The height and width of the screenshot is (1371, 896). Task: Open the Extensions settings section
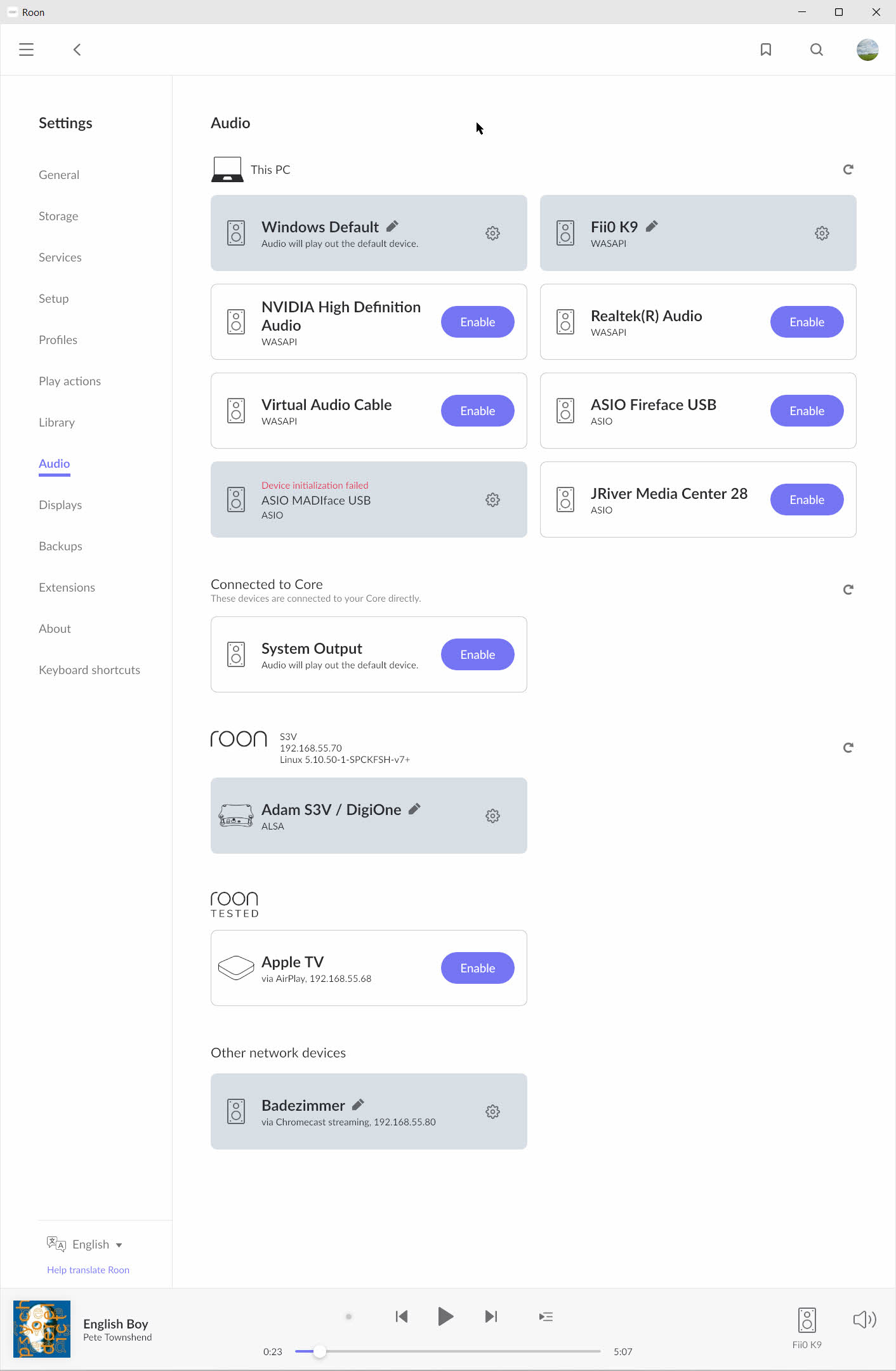click(67, 587)
